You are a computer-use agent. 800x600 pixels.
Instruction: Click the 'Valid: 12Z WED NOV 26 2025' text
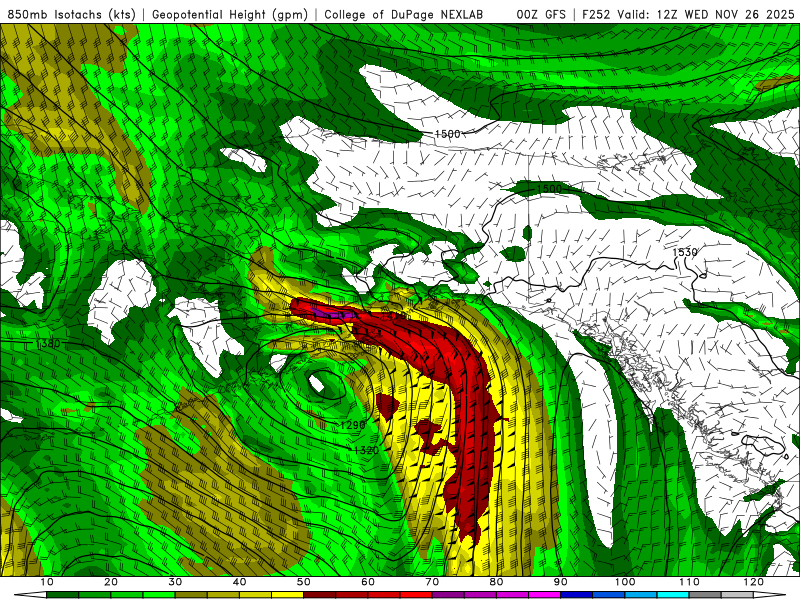(x=705, y=14)
